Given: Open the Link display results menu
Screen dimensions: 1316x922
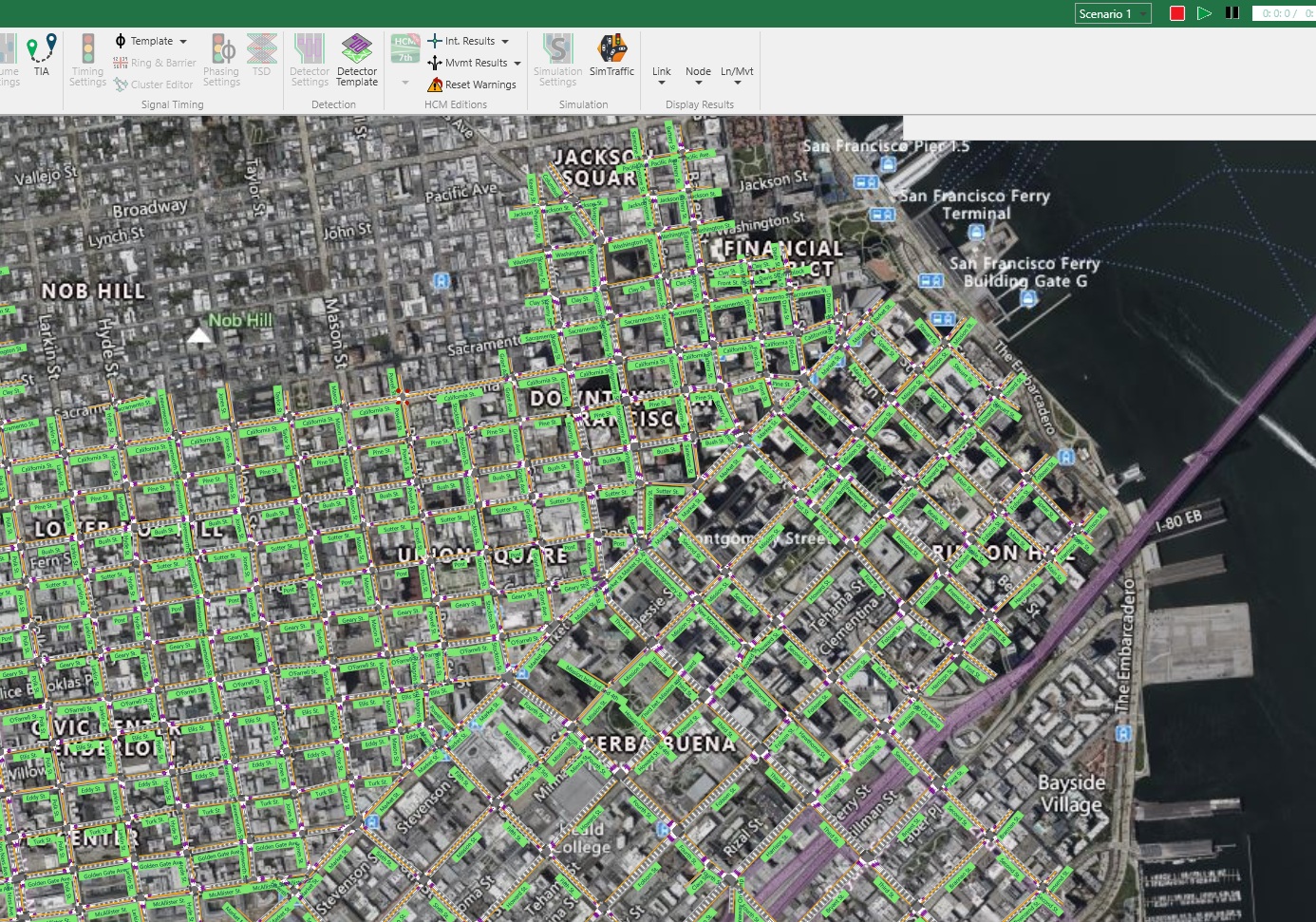Looking at the screenshot, I should click(662, 76).
